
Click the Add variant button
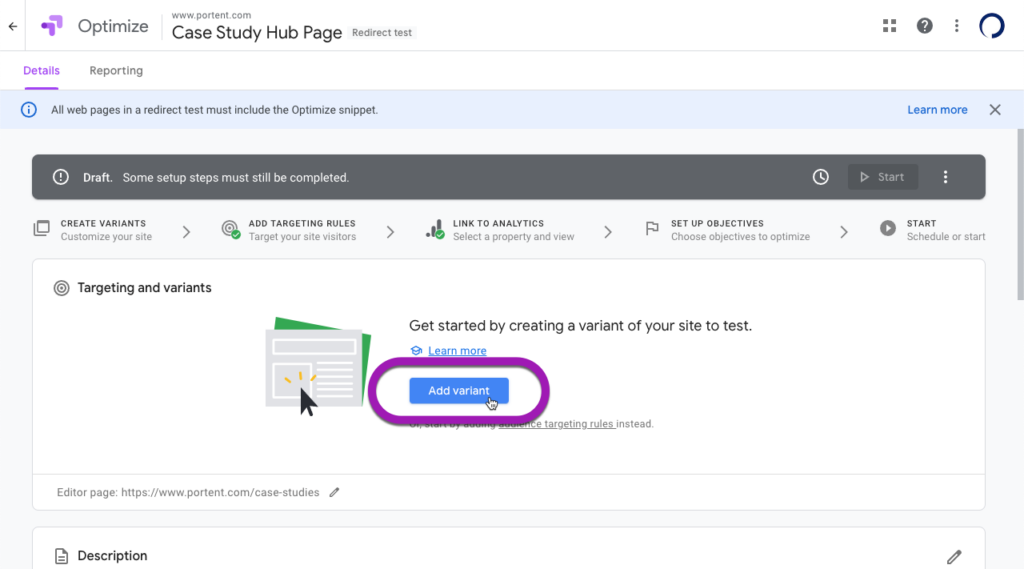pos(458,391)
